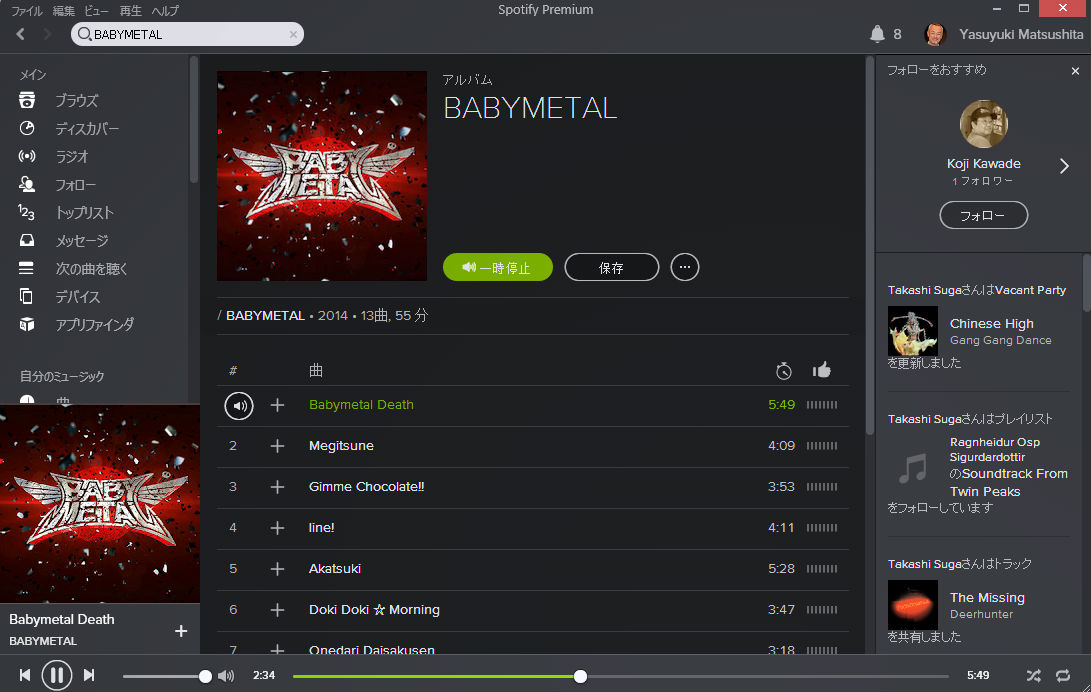The height and width of the screenshot is (692, 1091).
Task: Open ディスカバー in the sidebar
Action: pos(87,129)
